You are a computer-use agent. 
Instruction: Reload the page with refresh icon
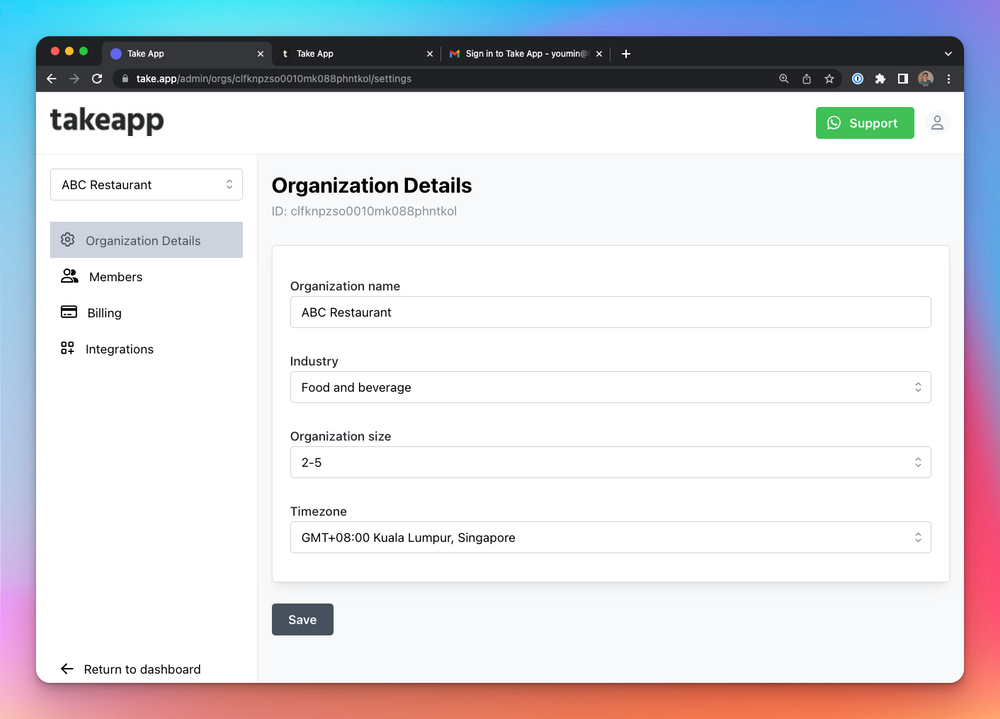(x=97, y=78)
